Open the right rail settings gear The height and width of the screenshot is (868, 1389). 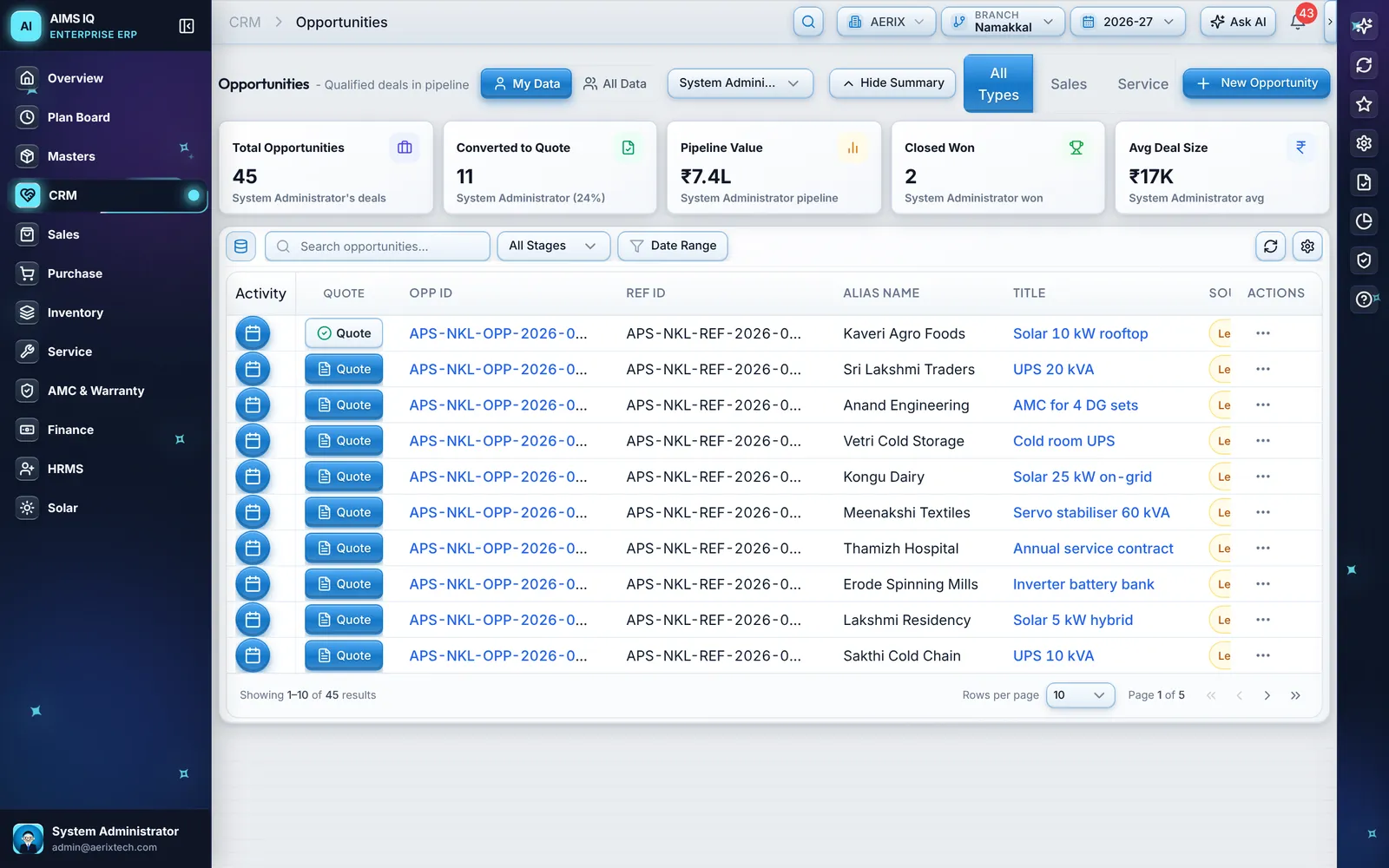coord(1364,143)
